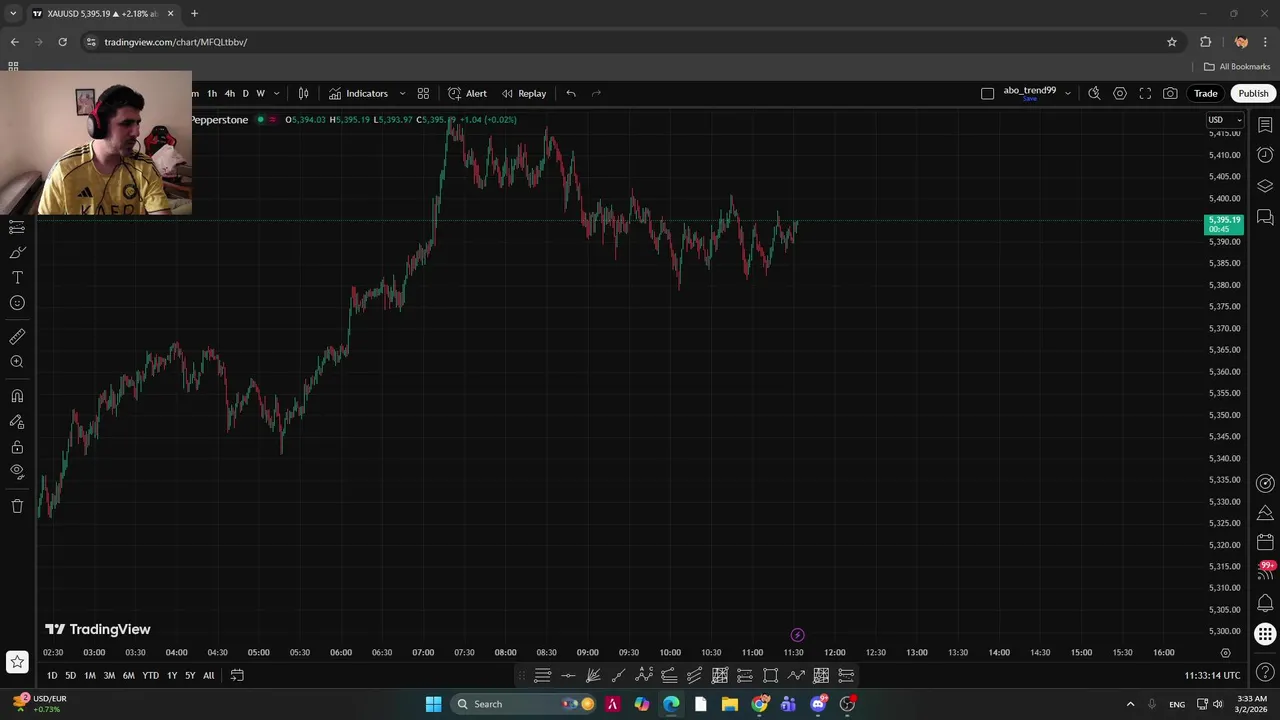
Task: Expand the Indicators favorites dropdown arrow
Action: click(402, 93)
